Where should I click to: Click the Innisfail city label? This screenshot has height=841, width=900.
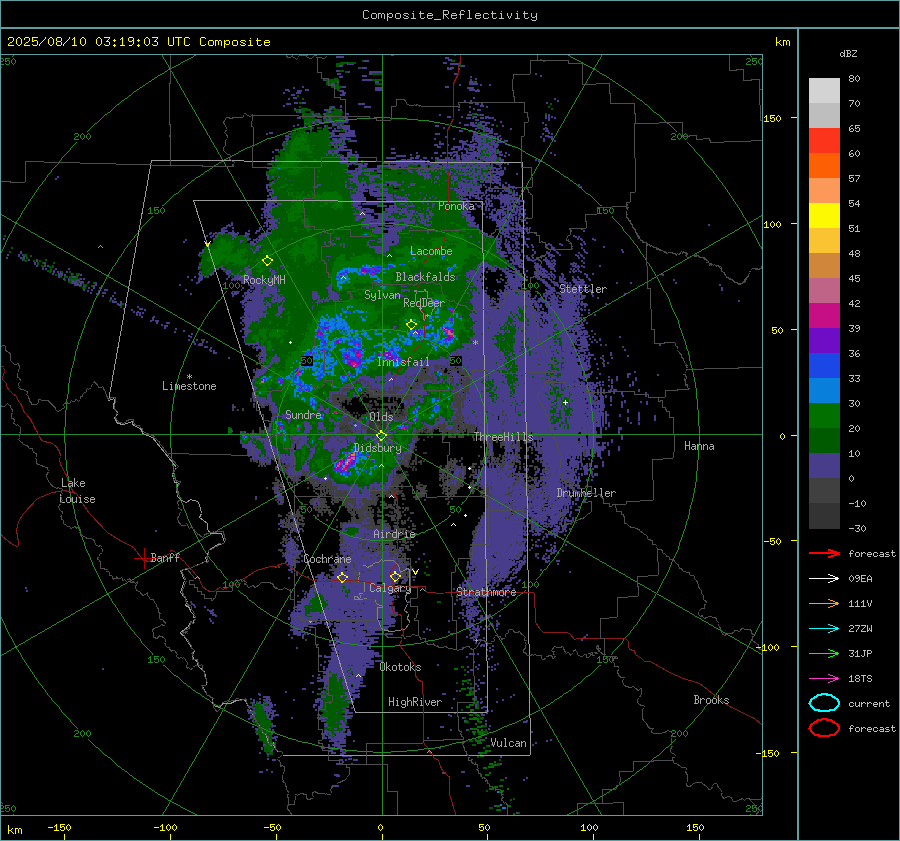tap(403, 362)
